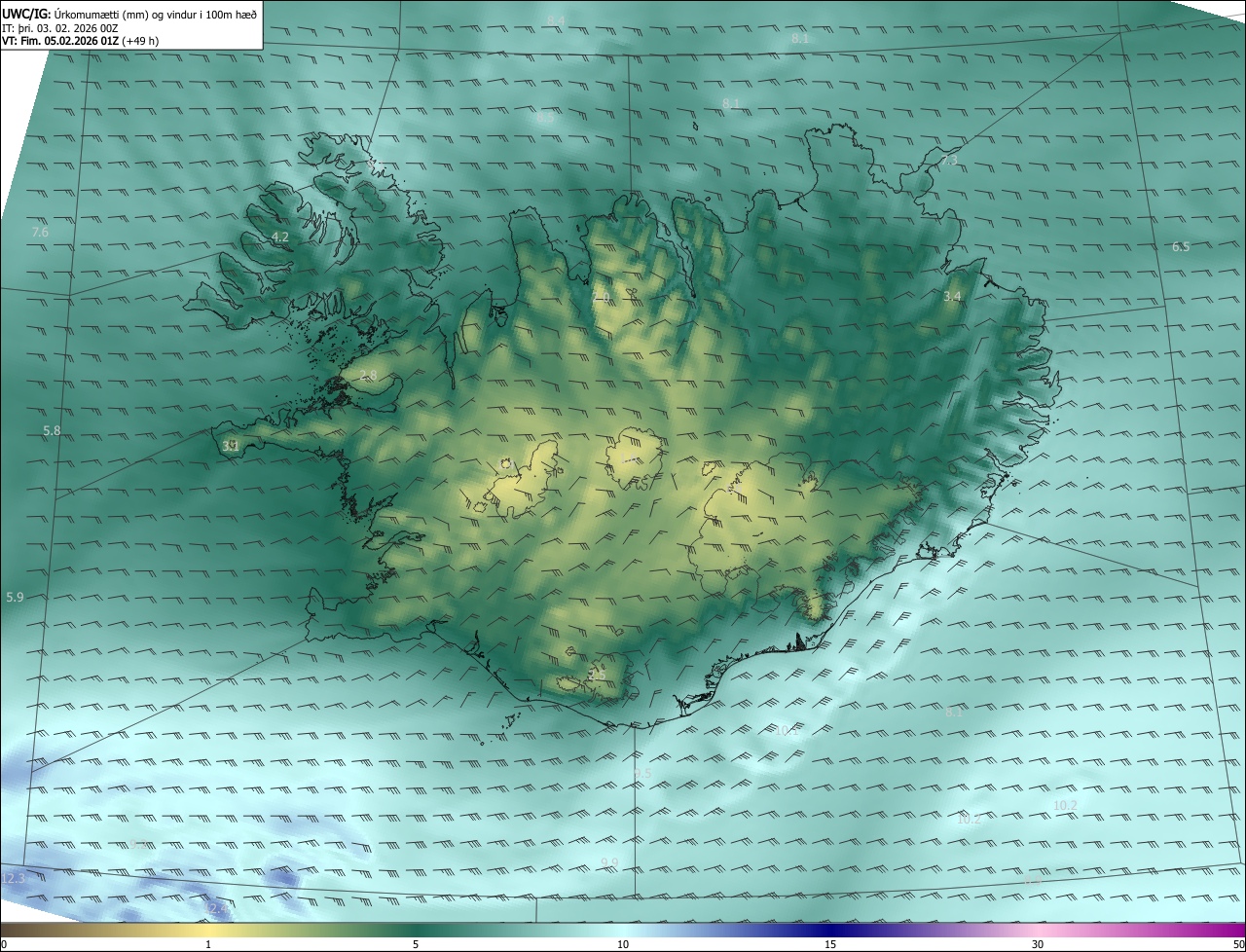The width and height of the screenshot is (1246, 952).
Task: Click the 6.5 value label
Action: (x=1181, y=247)
